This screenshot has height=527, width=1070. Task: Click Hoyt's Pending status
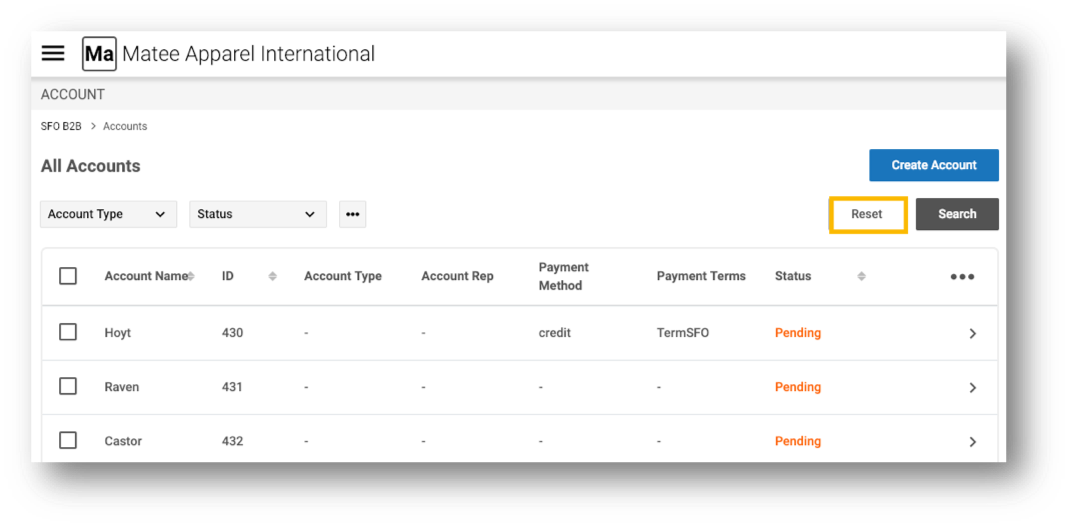tap(798, 333)
